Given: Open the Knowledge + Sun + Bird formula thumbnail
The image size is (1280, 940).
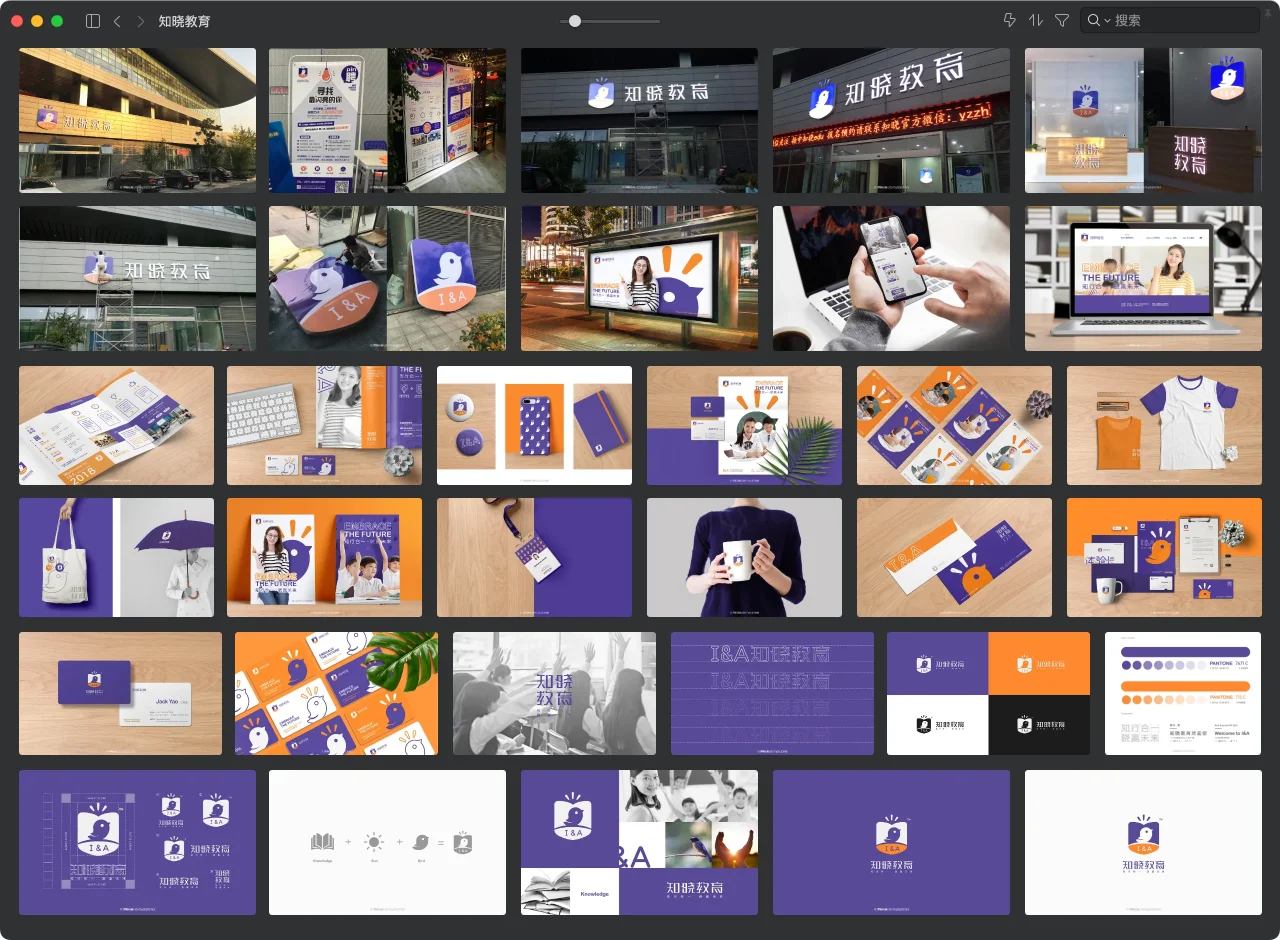Looking at the screenshot, I should [x=387, y=842].
